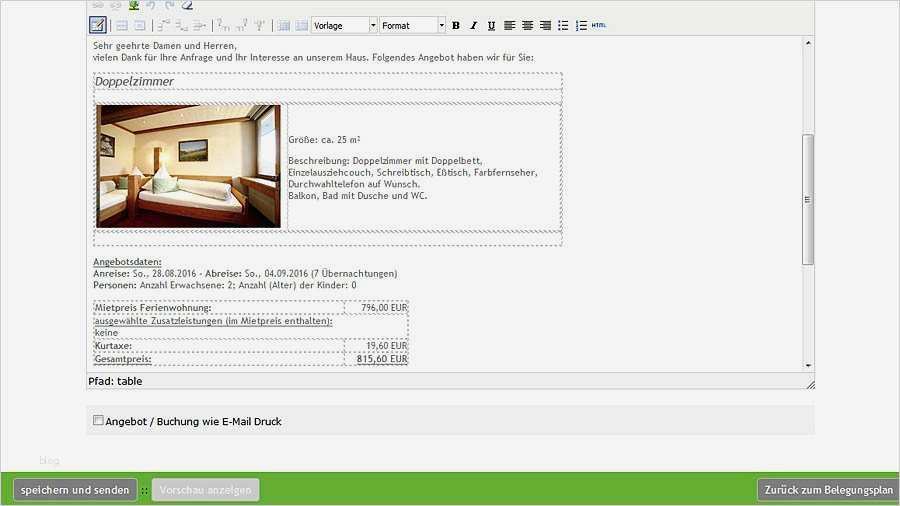Delete table column icon
The image size is (900, 506).
259,26
